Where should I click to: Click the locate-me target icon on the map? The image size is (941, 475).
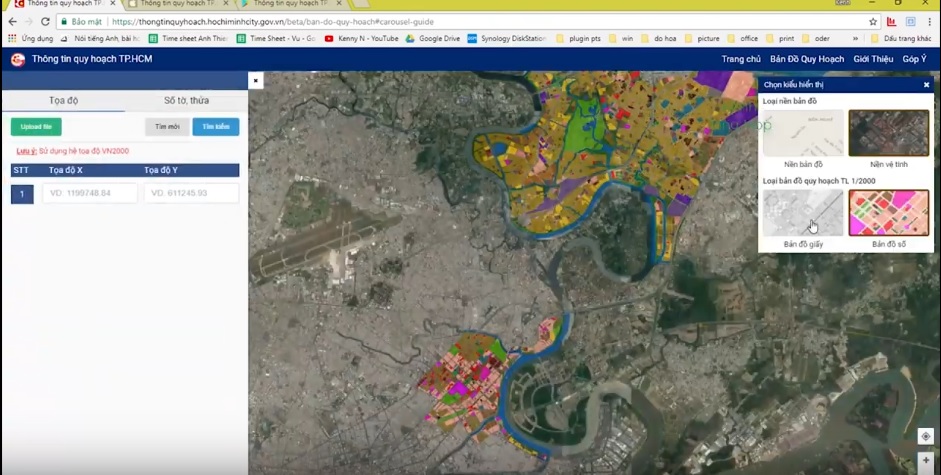coord(926,437)
